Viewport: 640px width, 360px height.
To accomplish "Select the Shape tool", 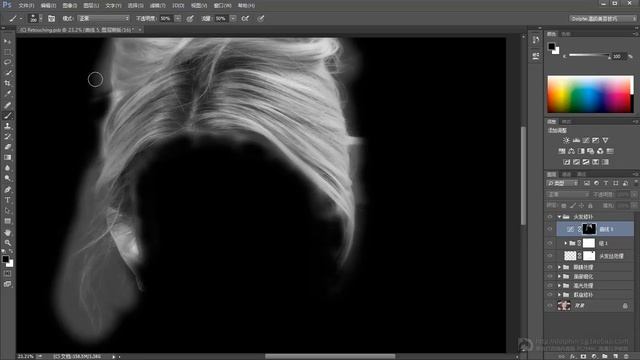I will click(7, 221).
